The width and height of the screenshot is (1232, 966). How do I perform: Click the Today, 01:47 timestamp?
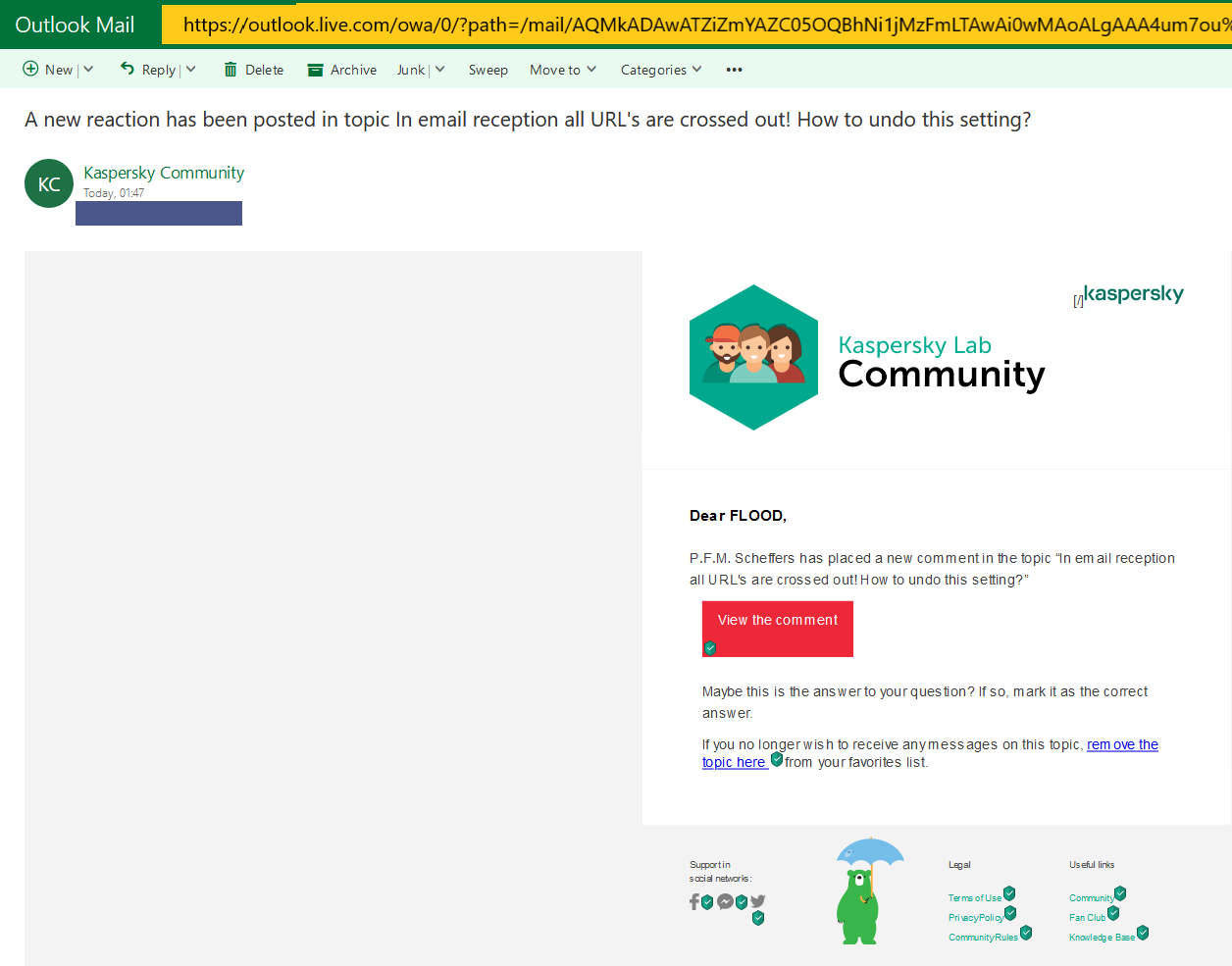114,193
